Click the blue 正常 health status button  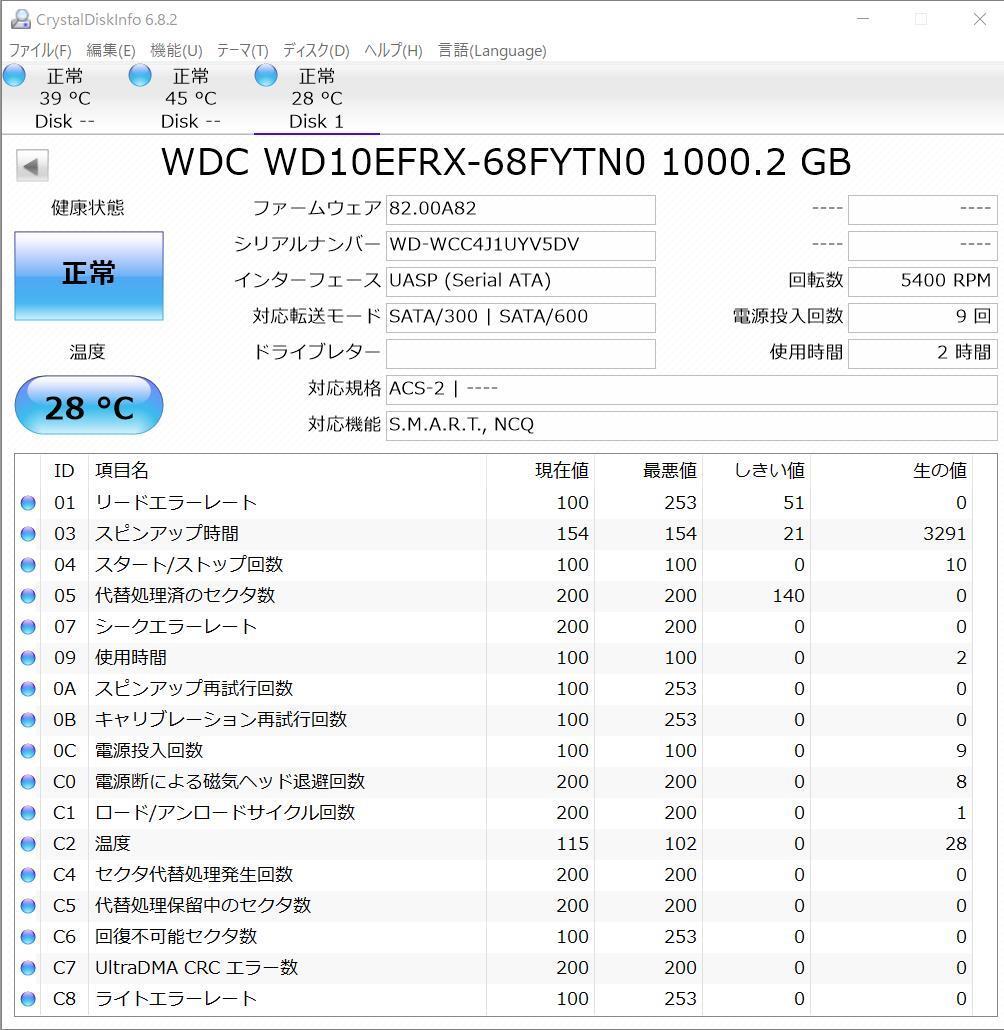pos(89,275)
